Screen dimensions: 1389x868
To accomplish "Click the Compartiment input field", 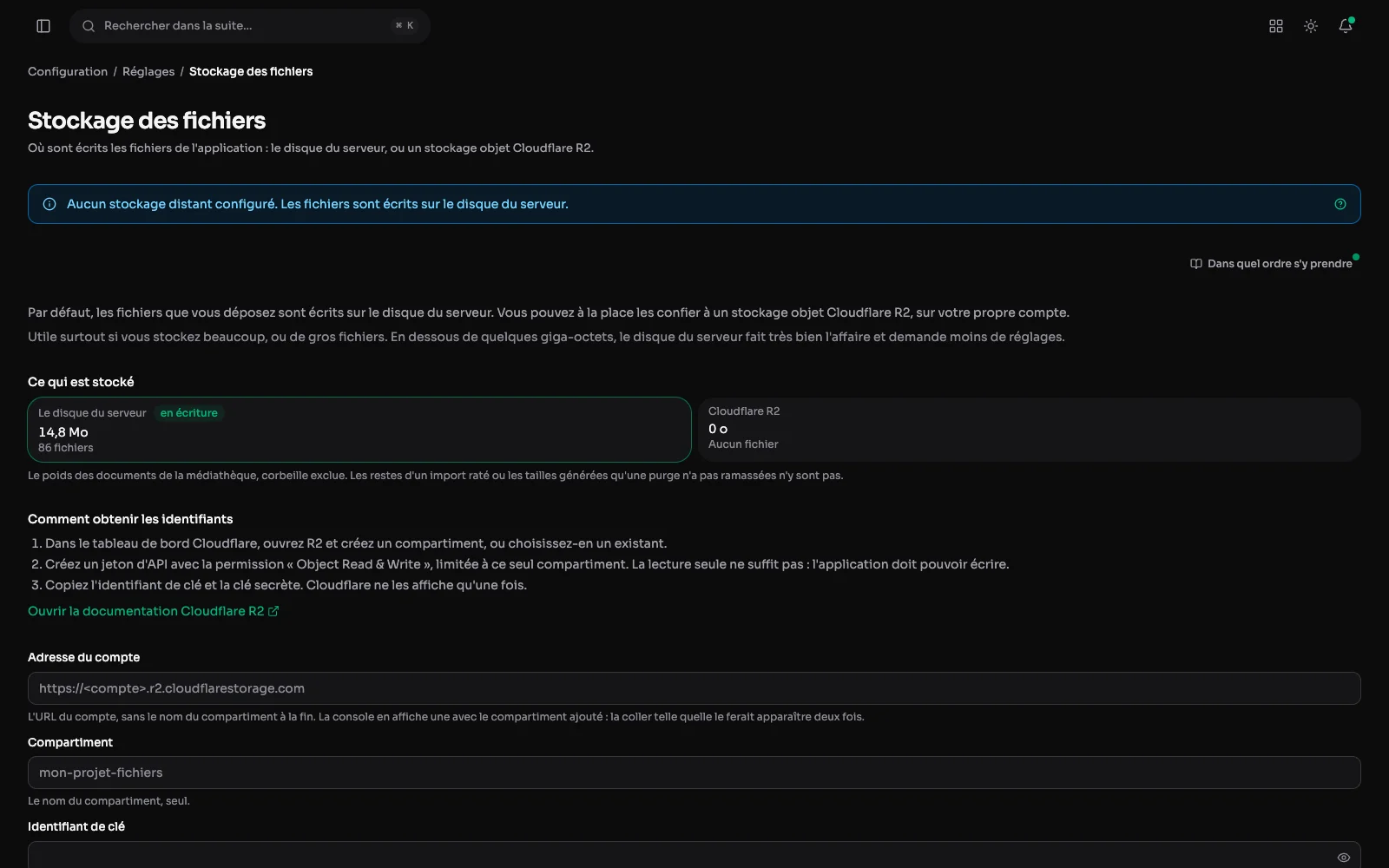I will [x=694, y=773].
